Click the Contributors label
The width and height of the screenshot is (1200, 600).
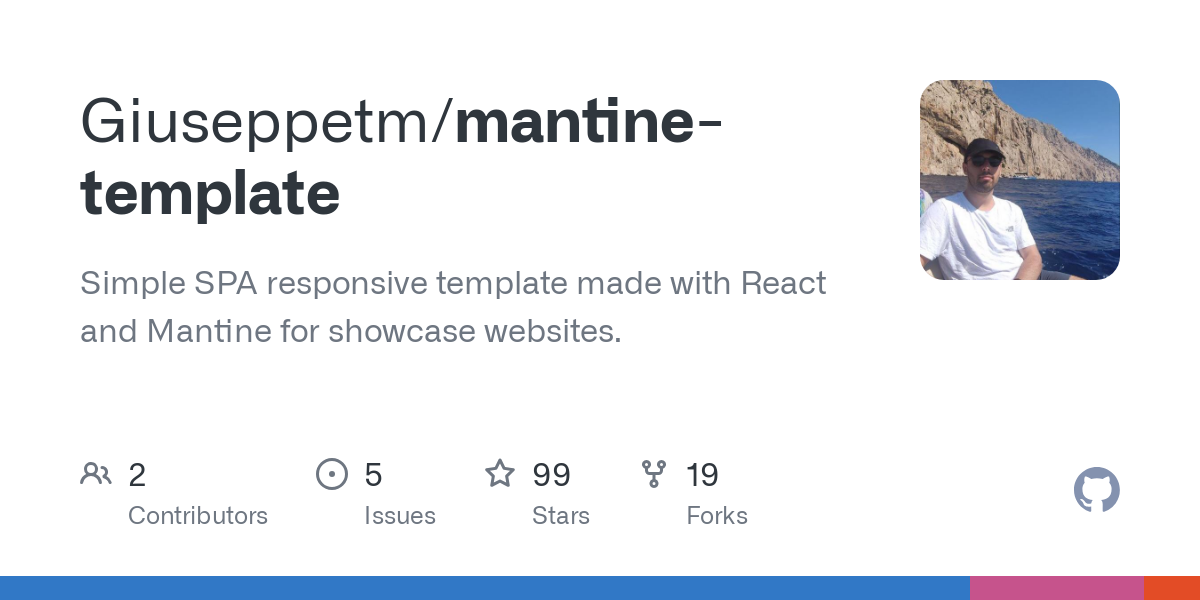coord(198,516)
